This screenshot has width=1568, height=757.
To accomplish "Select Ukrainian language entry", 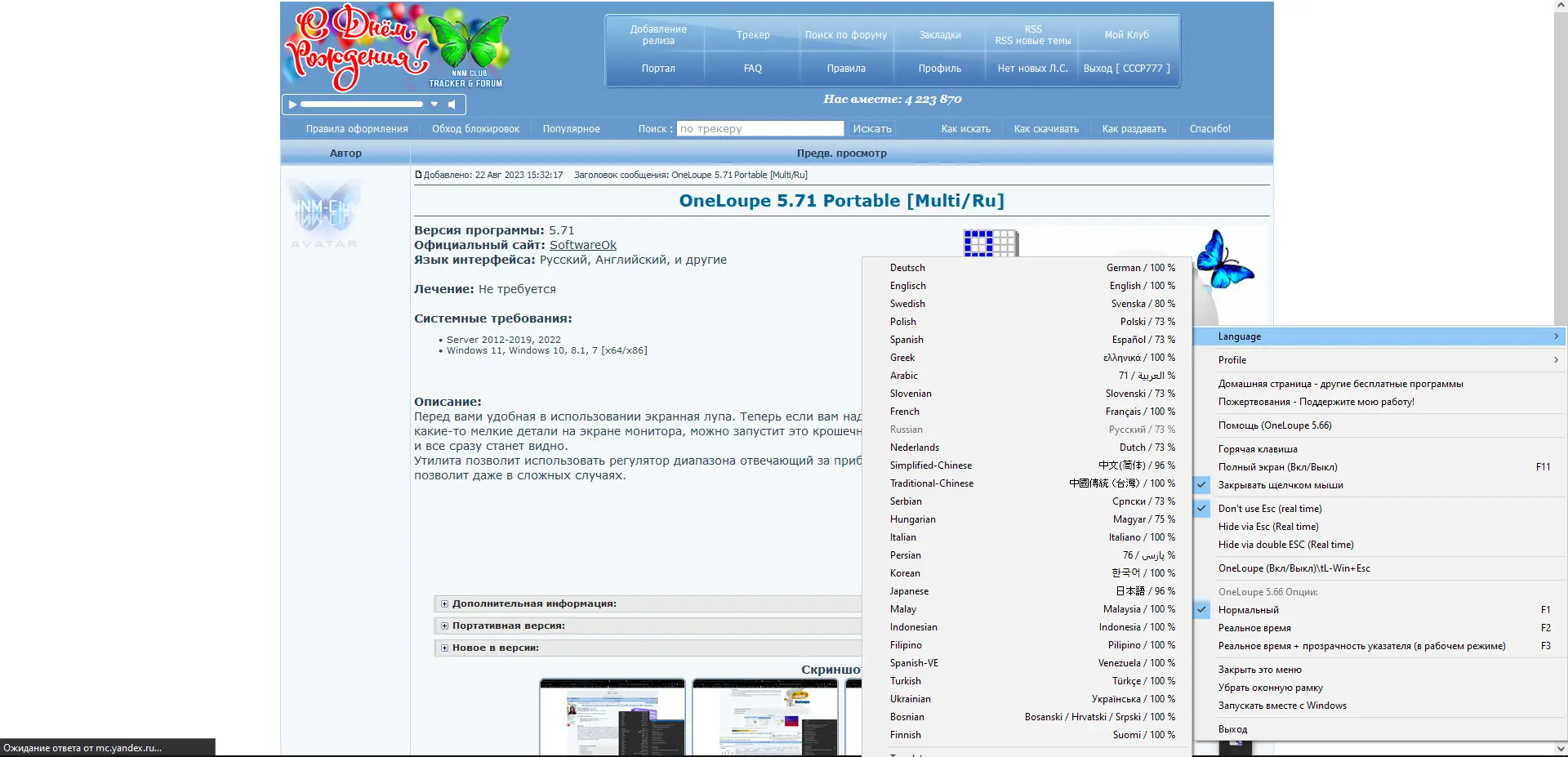I will point(1027,699).
